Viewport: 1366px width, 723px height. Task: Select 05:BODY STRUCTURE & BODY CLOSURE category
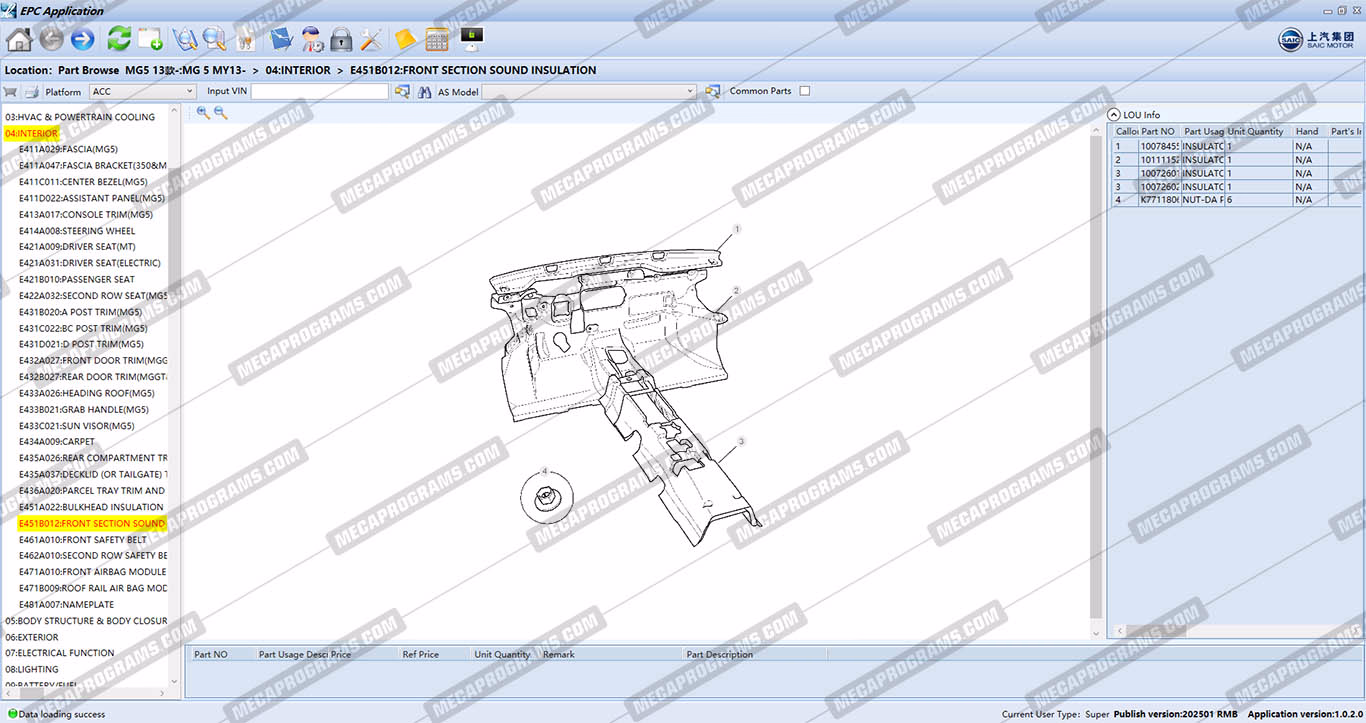click(86, 621)
